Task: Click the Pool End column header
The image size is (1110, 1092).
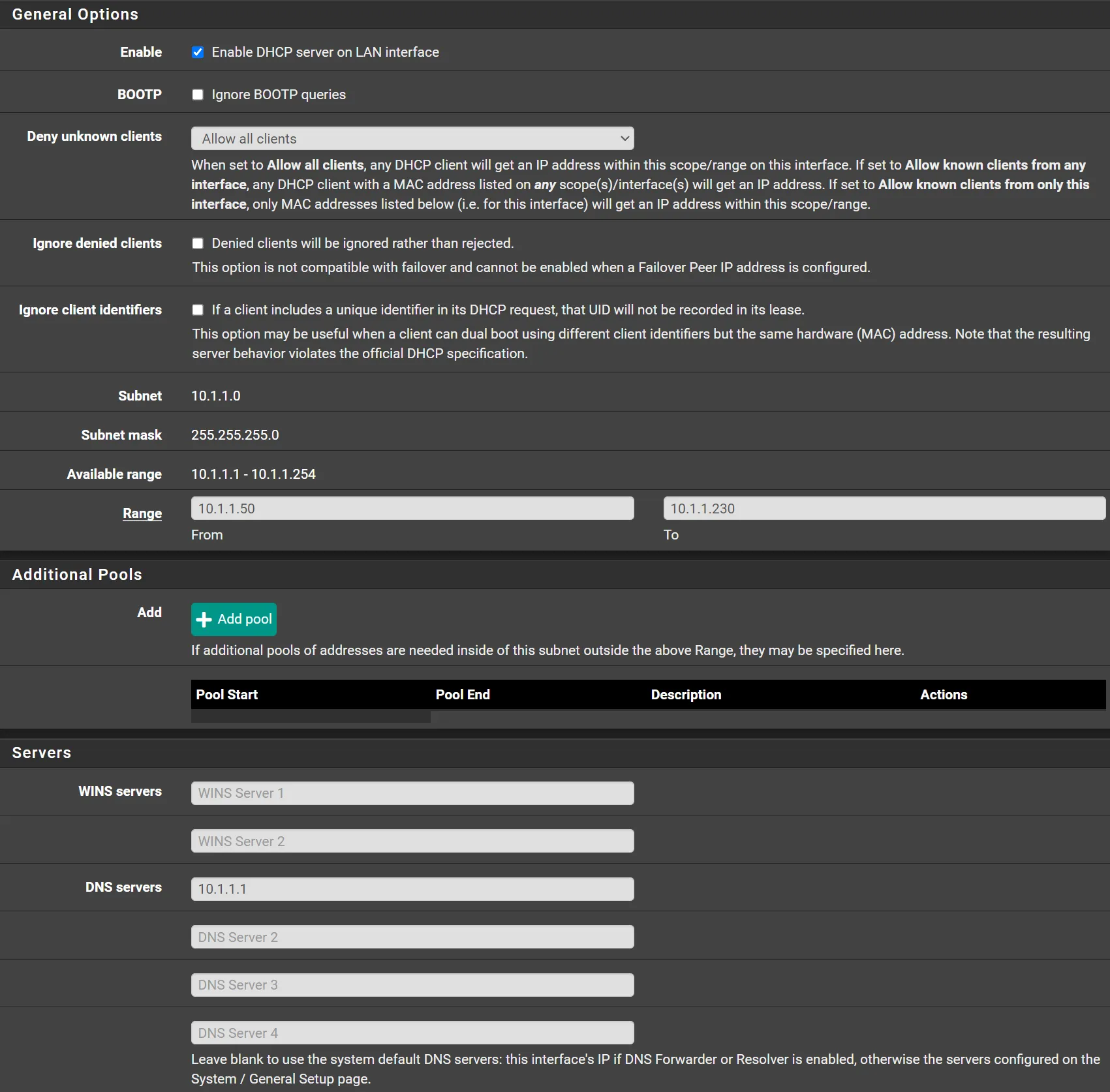Action: (x=463, y=695)
